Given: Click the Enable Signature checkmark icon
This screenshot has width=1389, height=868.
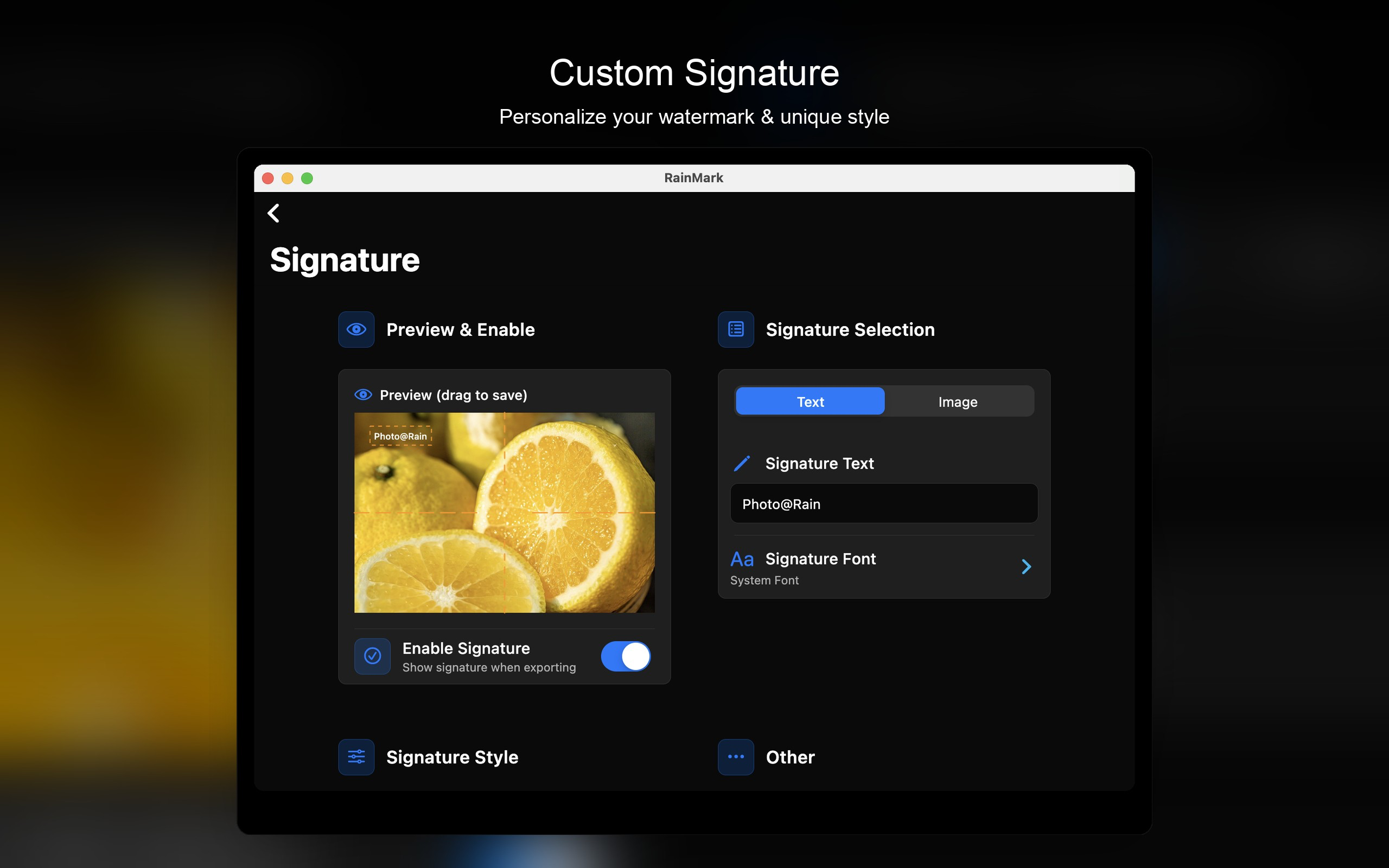Looking at the screenshot, I should point(373,655).
